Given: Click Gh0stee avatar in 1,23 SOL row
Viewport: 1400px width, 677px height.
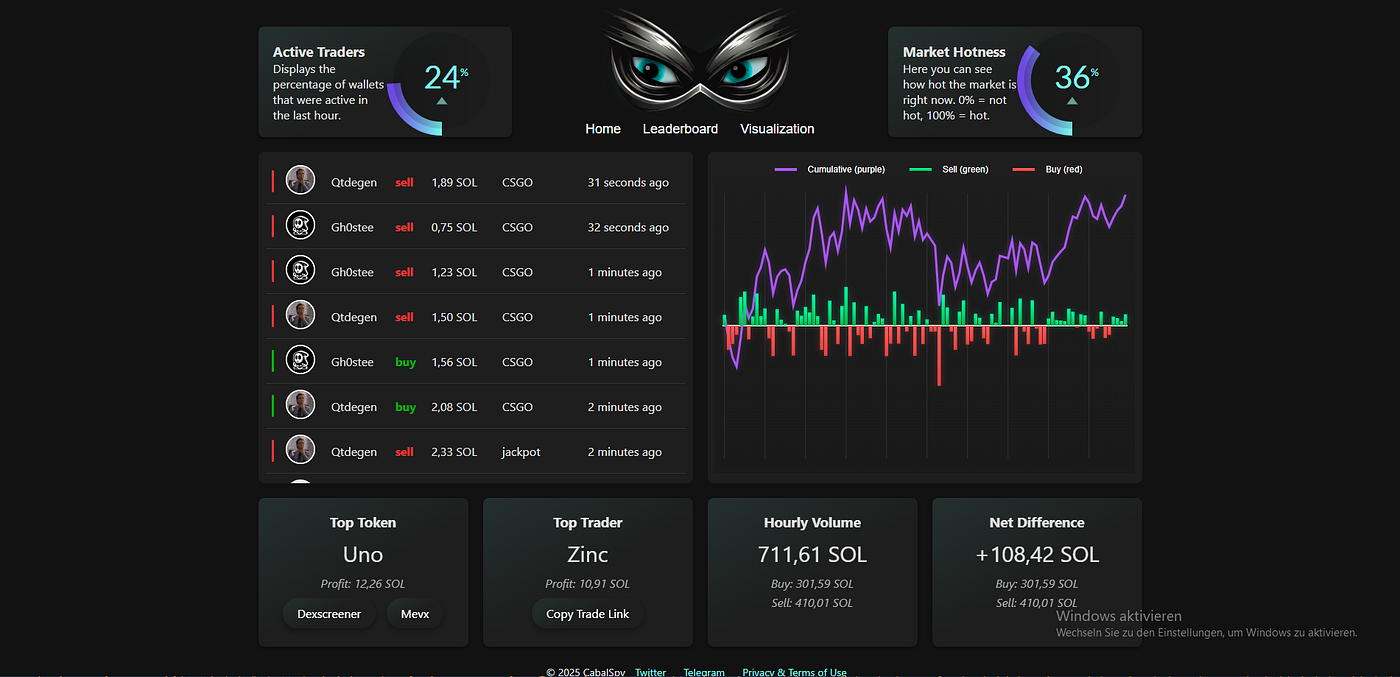Looking at the screenshot, I should point(300,270).
